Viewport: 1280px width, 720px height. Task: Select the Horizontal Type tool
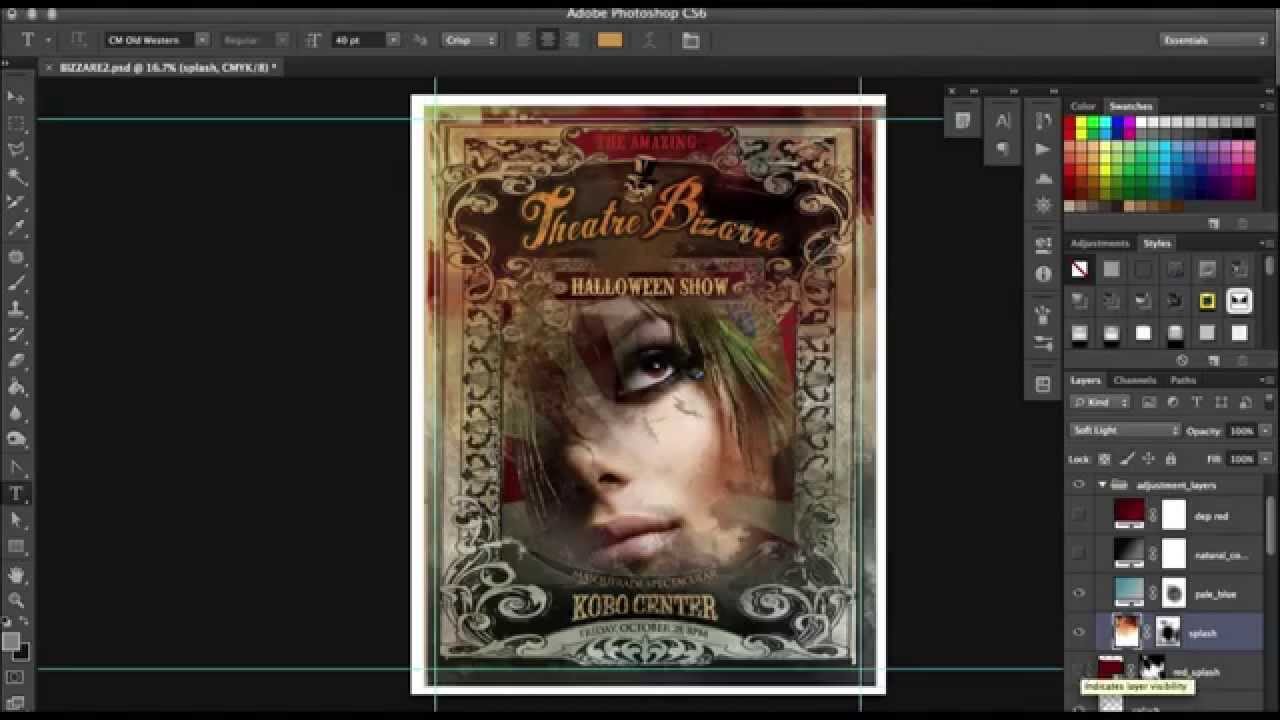(x=16, y=494)
